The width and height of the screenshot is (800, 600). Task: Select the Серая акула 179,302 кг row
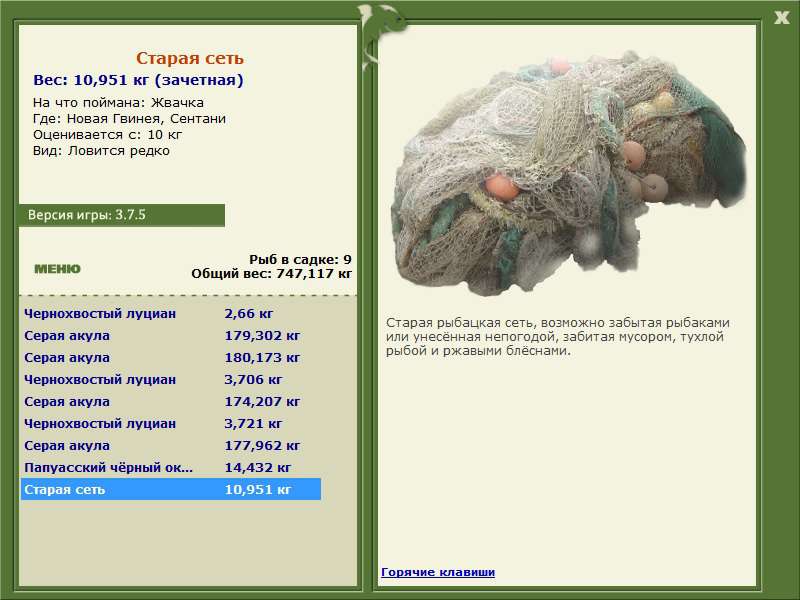(171, 336)
